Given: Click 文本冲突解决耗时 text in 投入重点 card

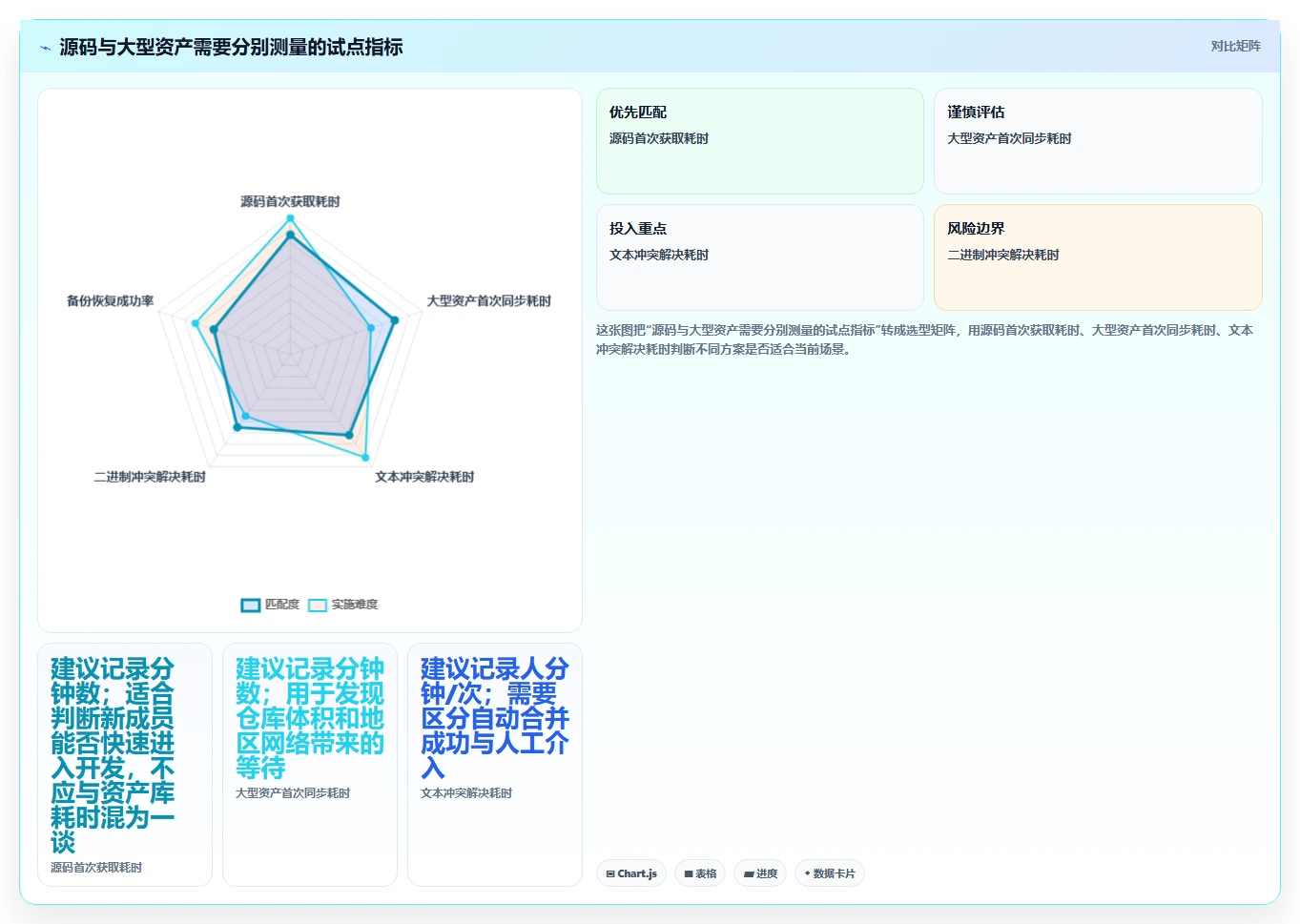Looking at the screenshot, I should [659, 255].
